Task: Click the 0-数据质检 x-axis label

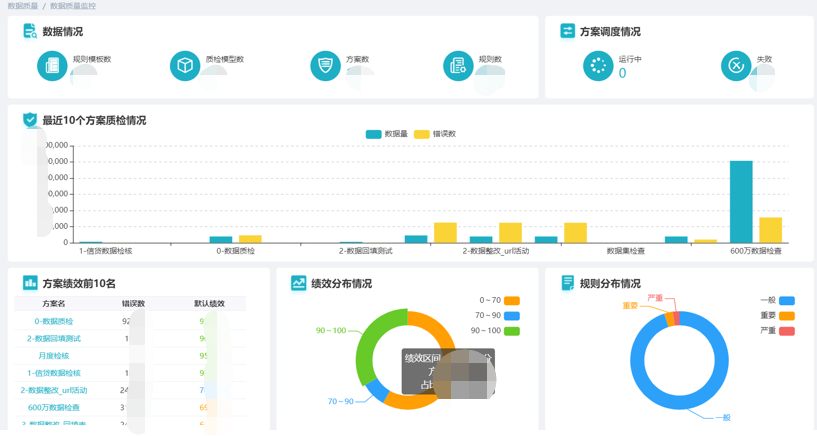Action: pos(236,251)
